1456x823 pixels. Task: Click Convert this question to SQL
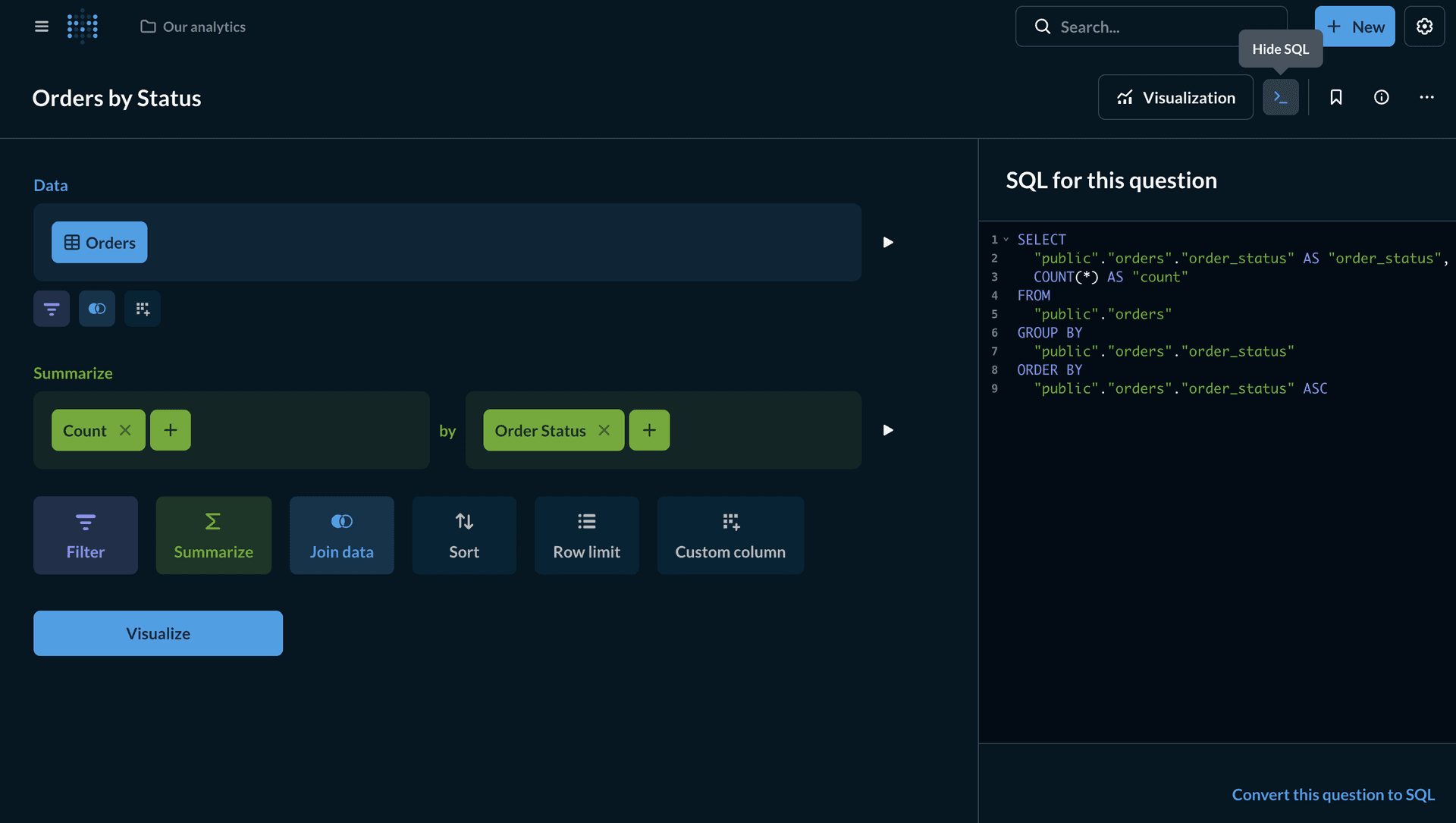(1333, 794)
